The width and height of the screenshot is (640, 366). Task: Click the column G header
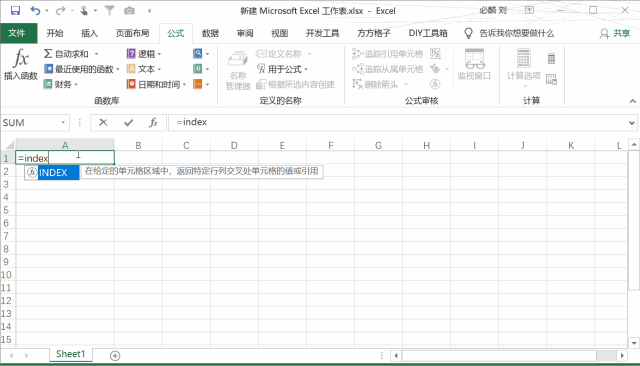[378, 146]
